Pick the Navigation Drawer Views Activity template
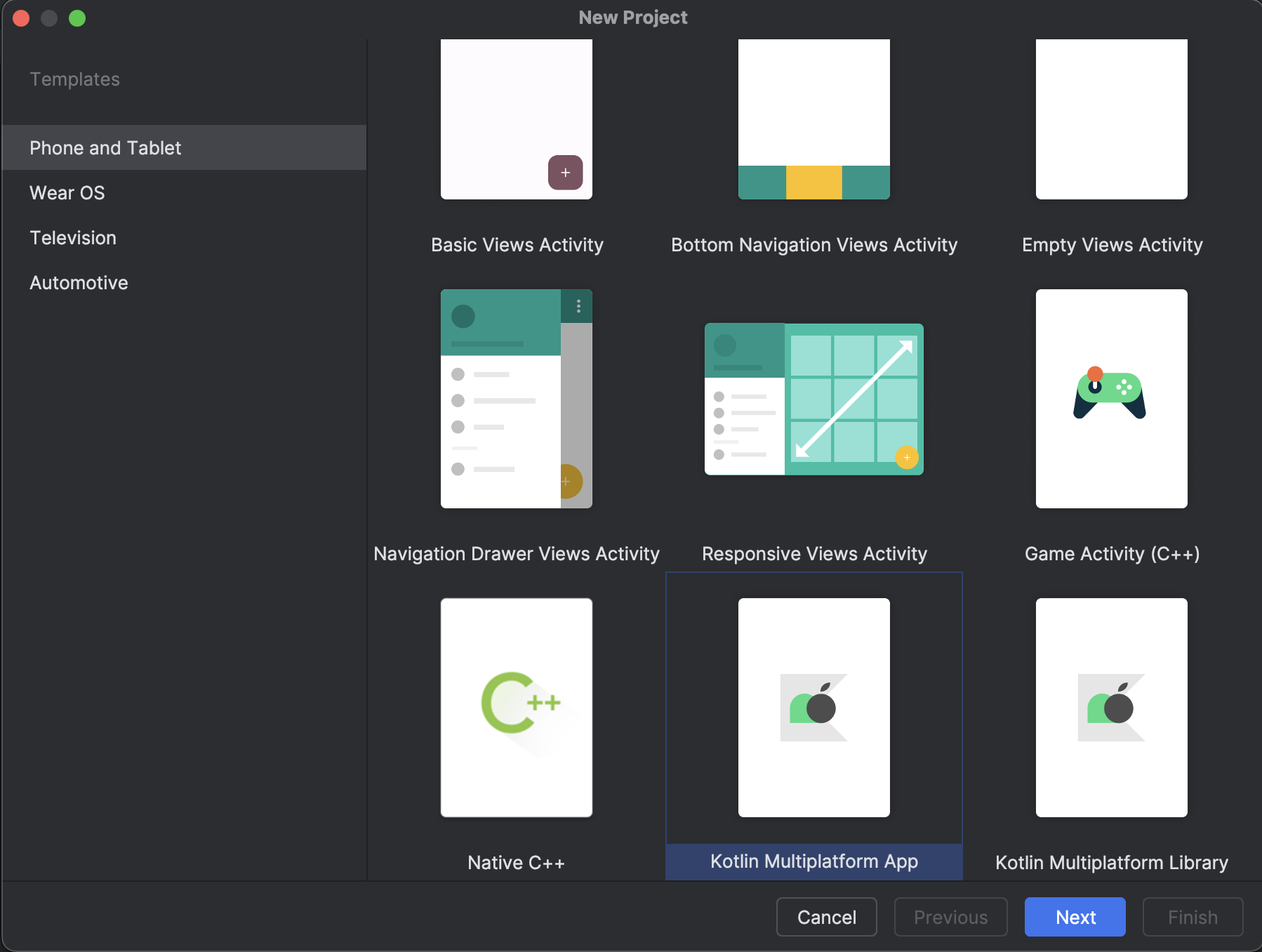This screenshot has width=1262, height=952. [x=516, y=398]
